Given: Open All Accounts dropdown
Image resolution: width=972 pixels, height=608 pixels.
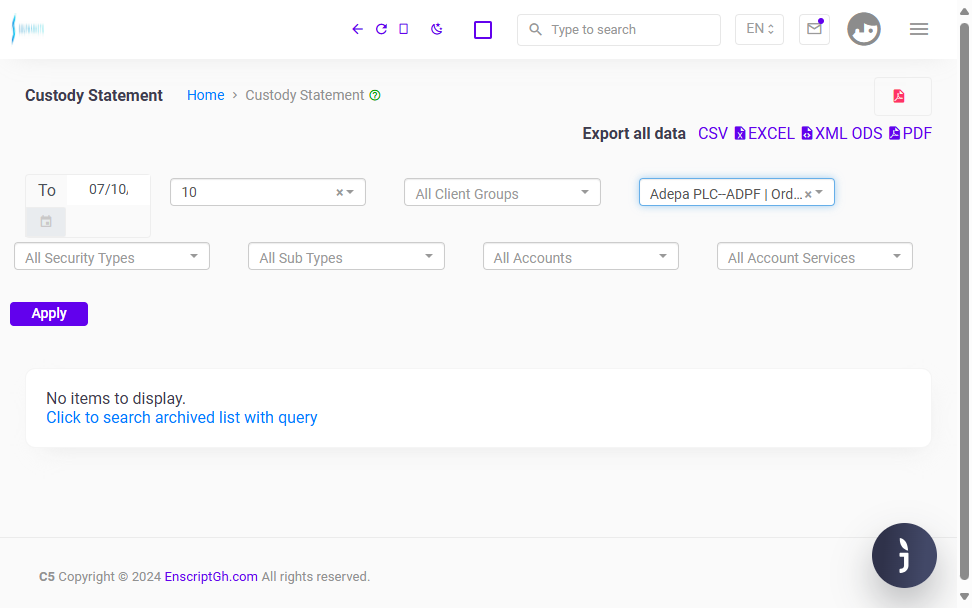Looking at the screenshot, I should click(581, 257).
